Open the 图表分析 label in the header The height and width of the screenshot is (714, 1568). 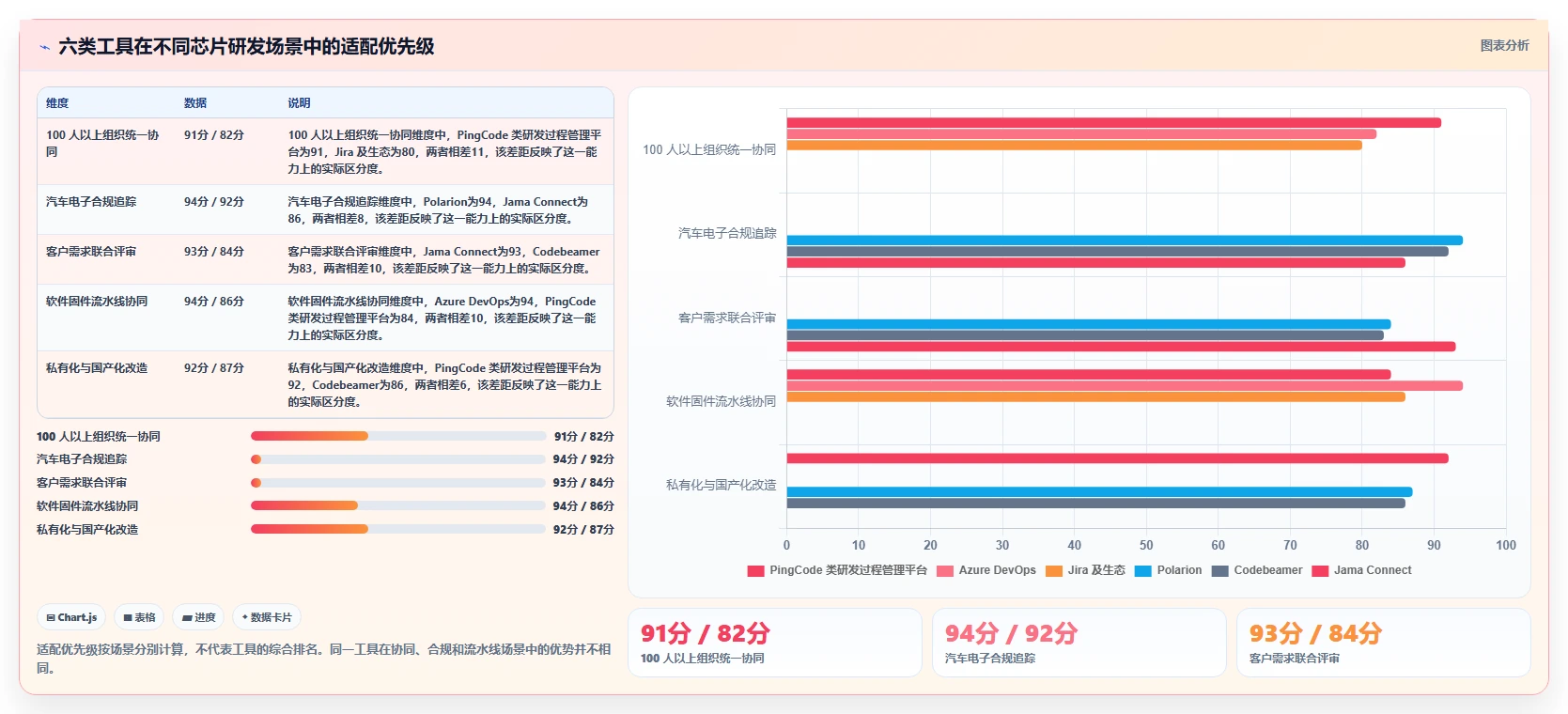(1504, 45)
